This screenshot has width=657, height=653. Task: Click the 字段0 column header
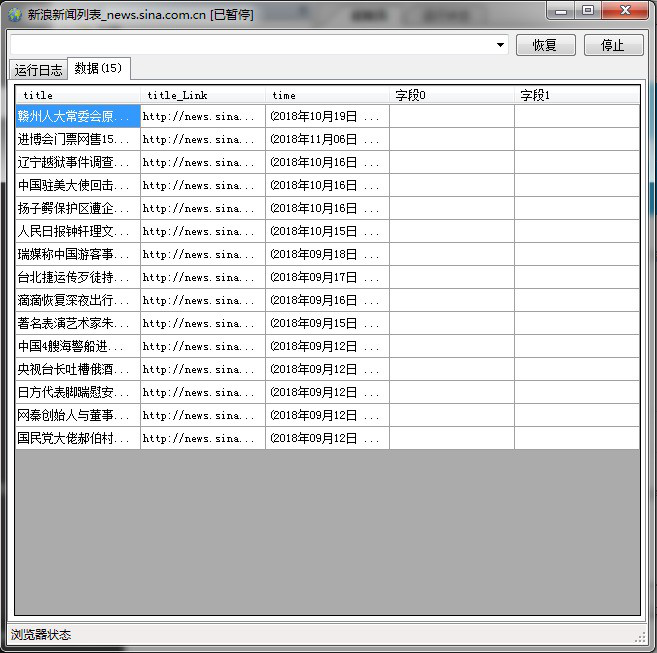452,95
